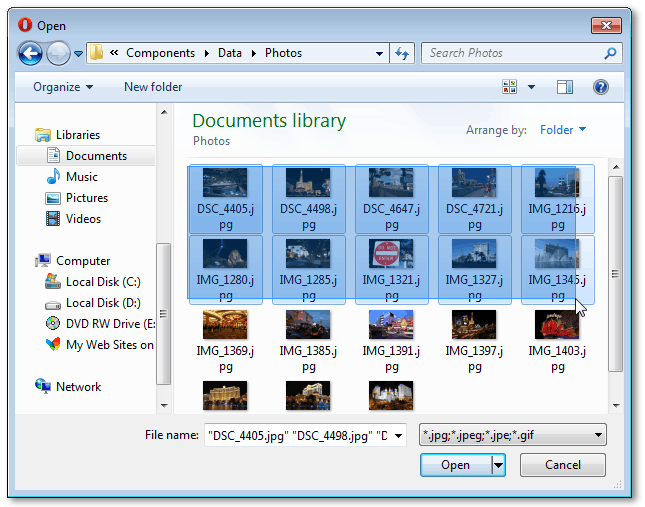
Task: Go to Components in the breadcrumb
Action: [x=160, y=53]
